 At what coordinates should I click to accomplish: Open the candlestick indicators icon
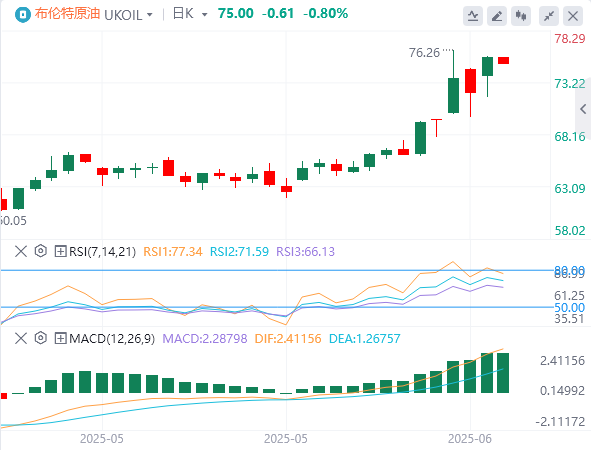[521, 16]
